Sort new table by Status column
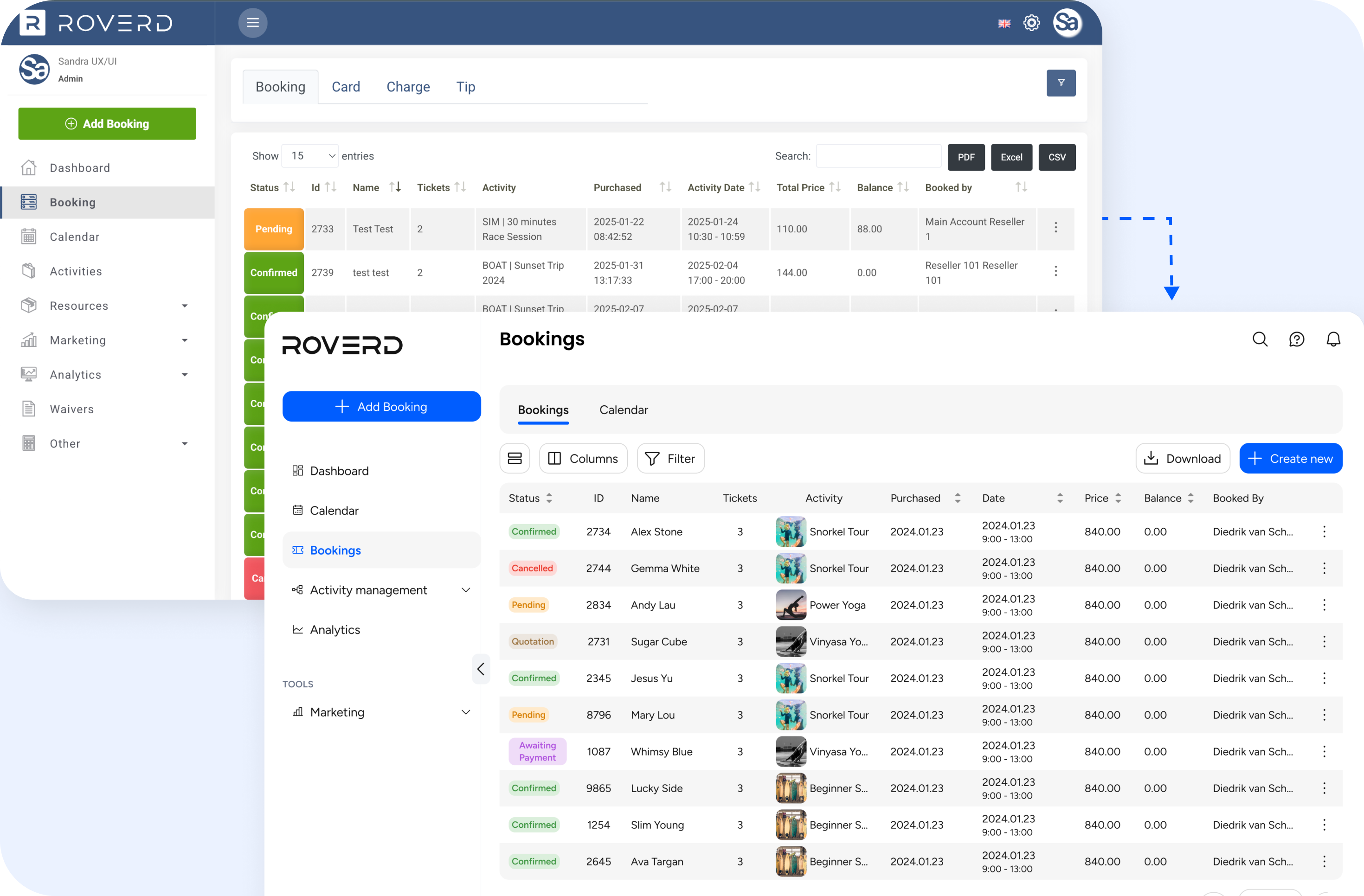 coord(548,498)
